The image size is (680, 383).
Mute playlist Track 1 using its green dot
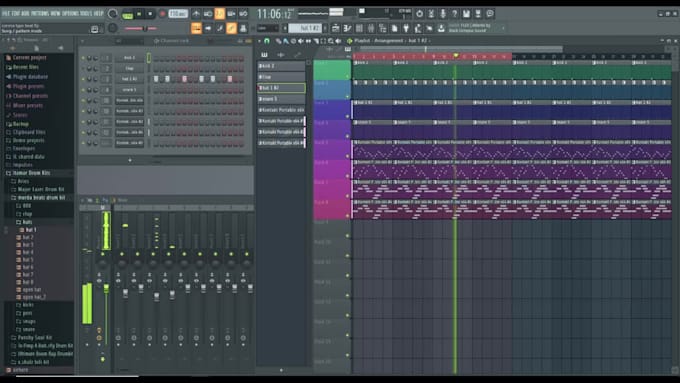click(347, 76)
